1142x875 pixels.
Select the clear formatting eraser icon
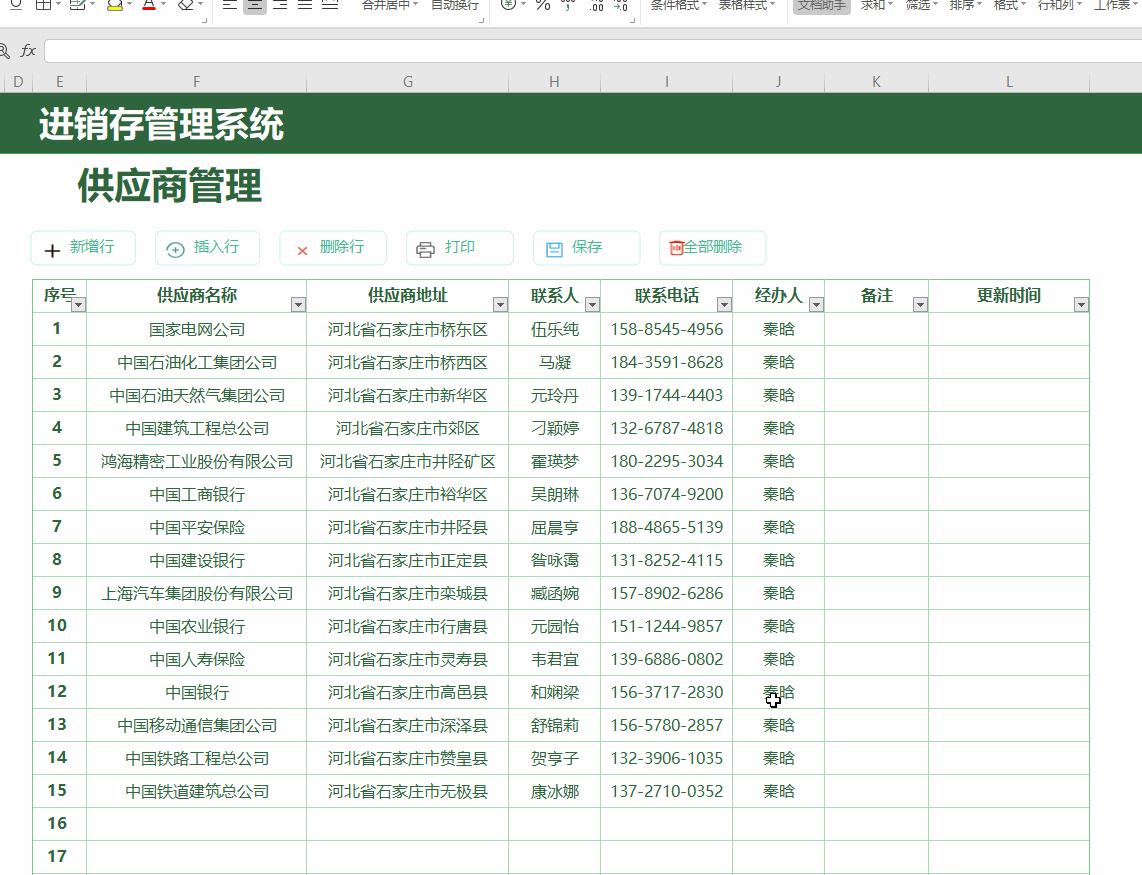[186, 7]
